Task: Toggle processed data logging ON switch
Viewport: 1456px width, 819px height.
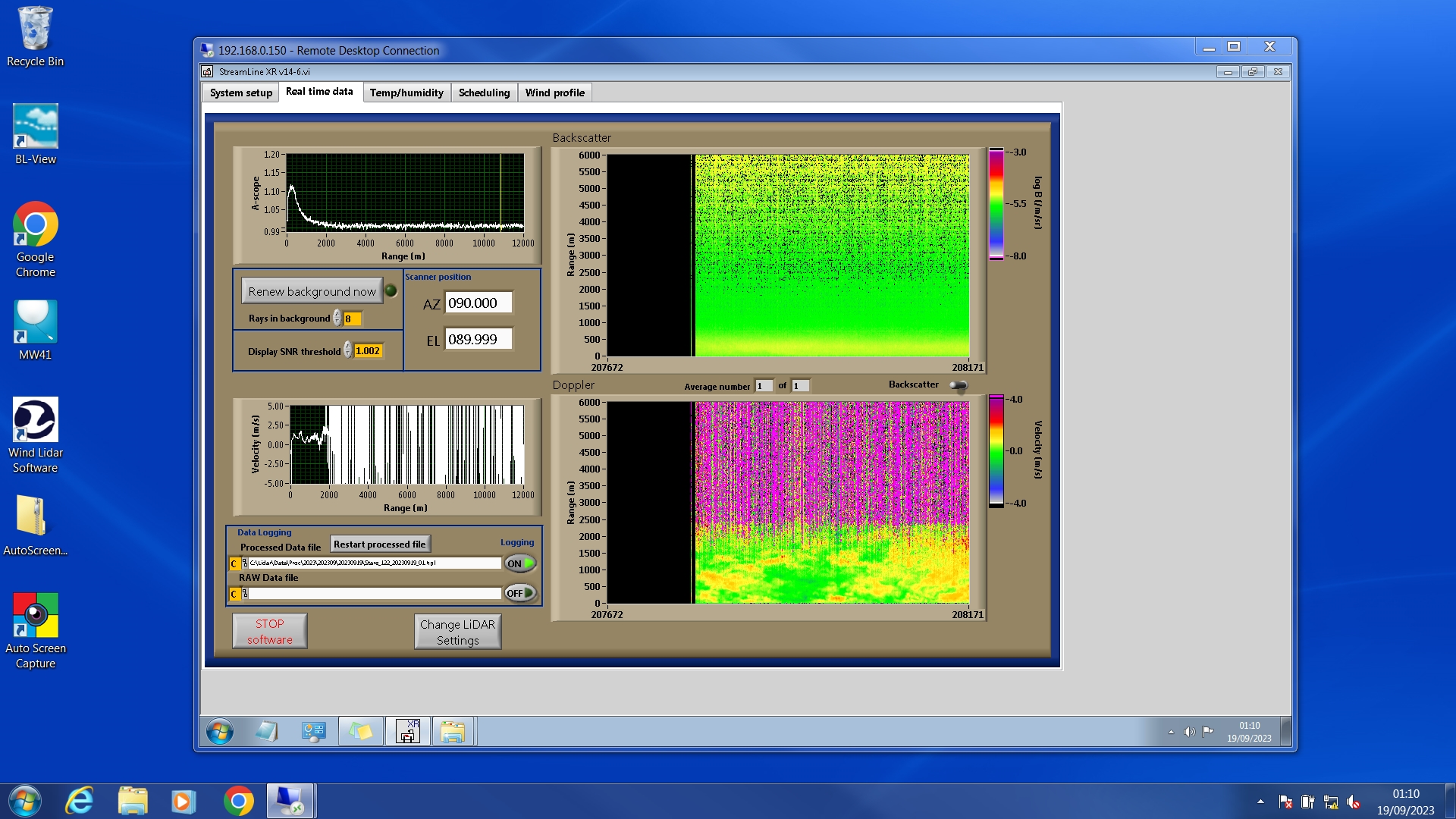Action: pyautogui.click(x=520, y=563)
